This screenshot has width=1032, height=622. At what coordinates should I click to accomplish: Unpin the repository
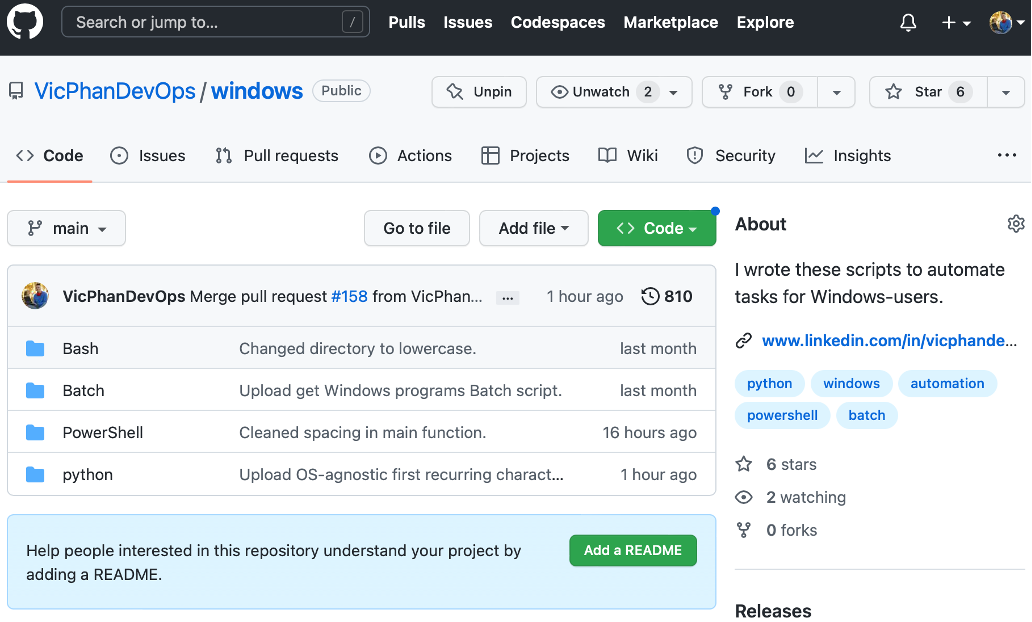479,91
